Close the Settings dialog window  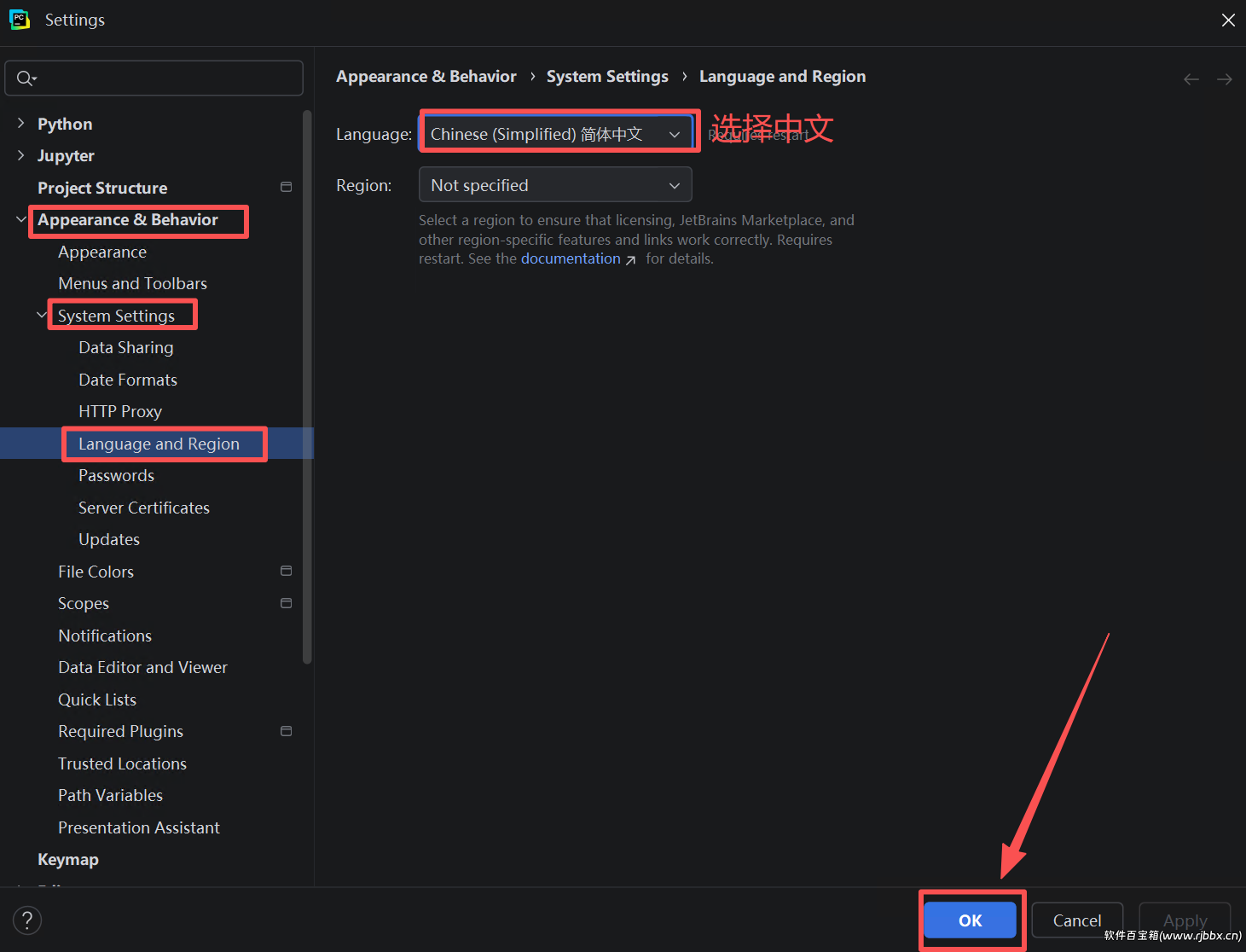(x=1228, y=20)
